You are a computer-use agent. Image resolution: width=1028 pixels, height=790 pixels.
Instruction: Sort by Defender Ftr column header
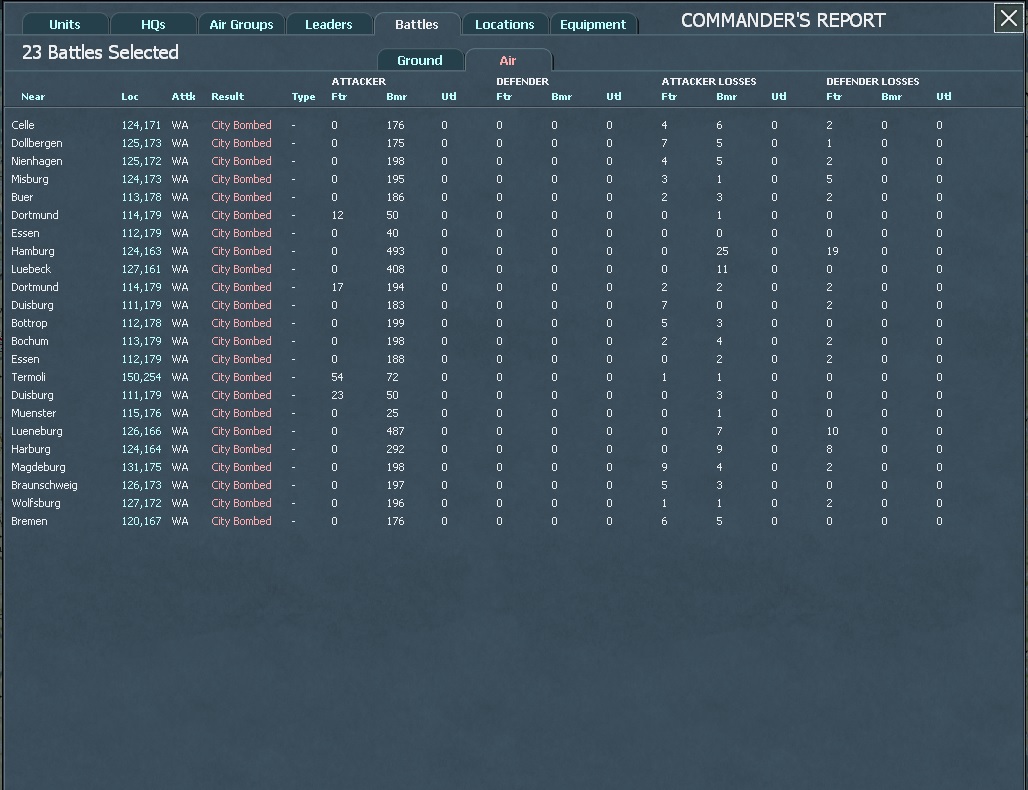(504, 96)
